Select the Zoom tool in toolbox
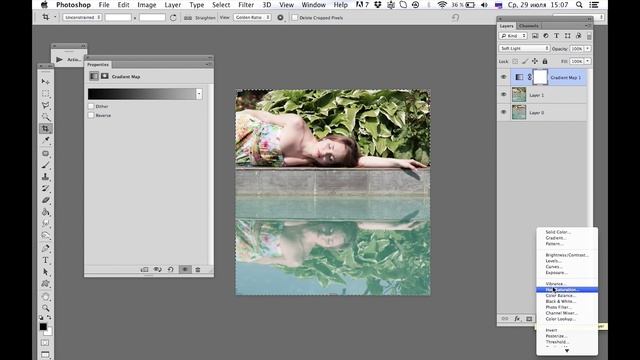640x360 pixels. pos(45,308)
